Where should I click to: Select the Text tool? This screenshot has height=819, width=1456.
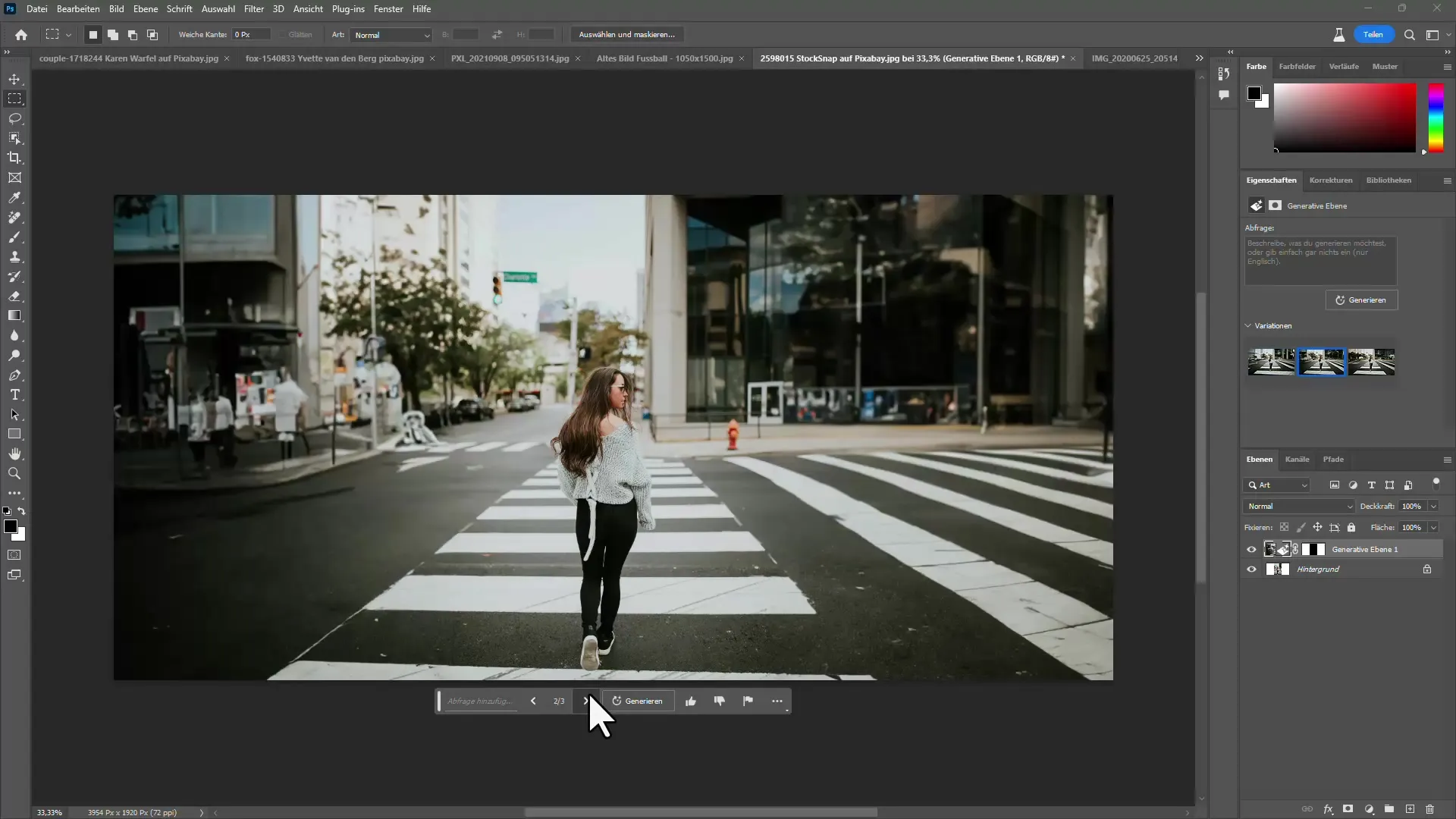15,395
